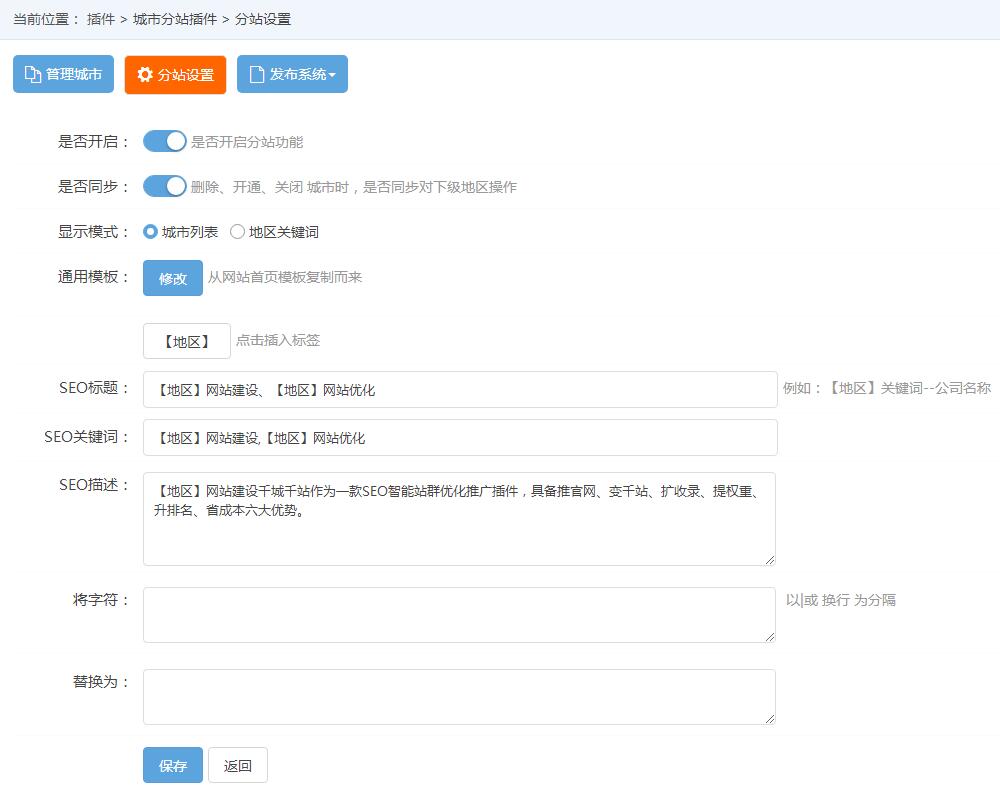Select the 城市列表 display mode
The image size is (1000, 798).
[x=151, y=232]
